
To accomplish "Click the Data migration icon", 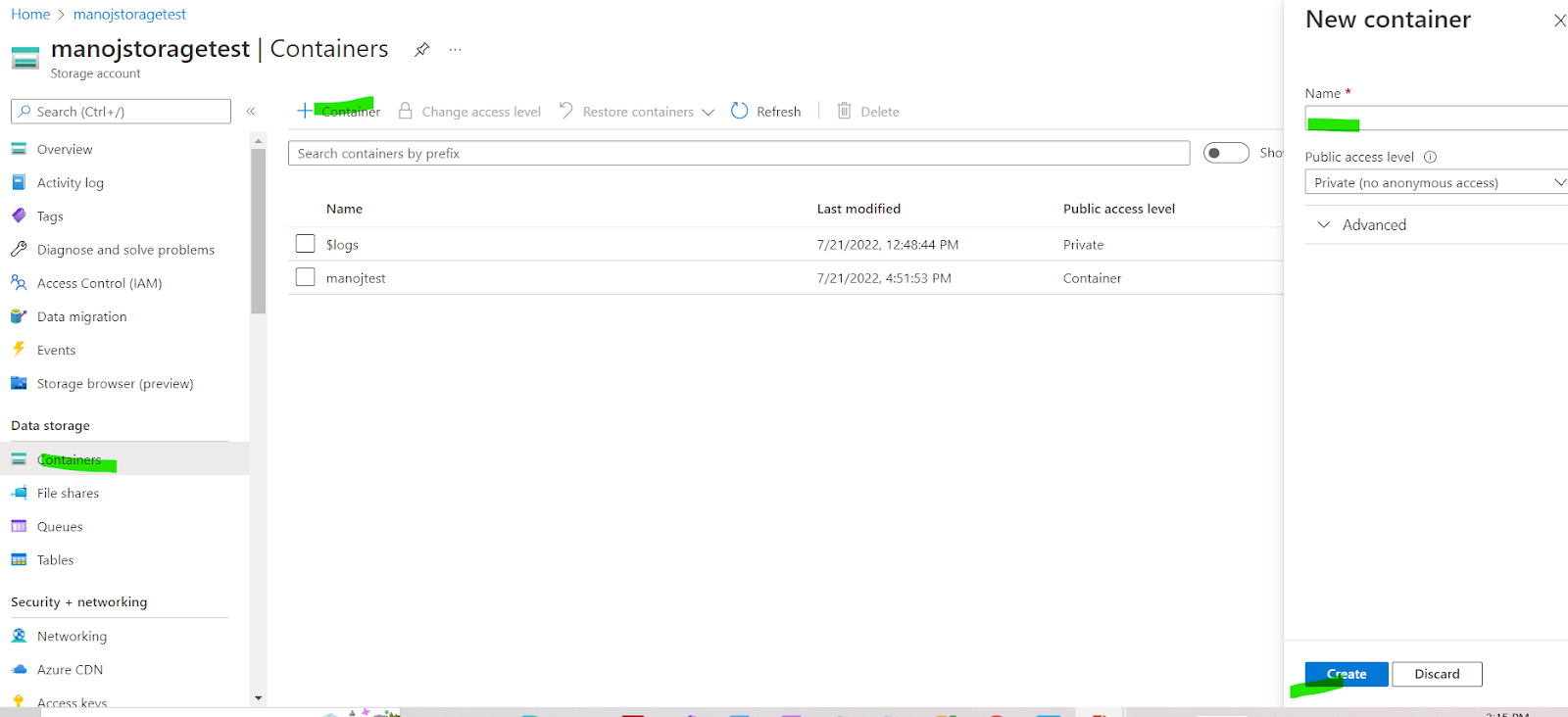I will tap(19, 316).
